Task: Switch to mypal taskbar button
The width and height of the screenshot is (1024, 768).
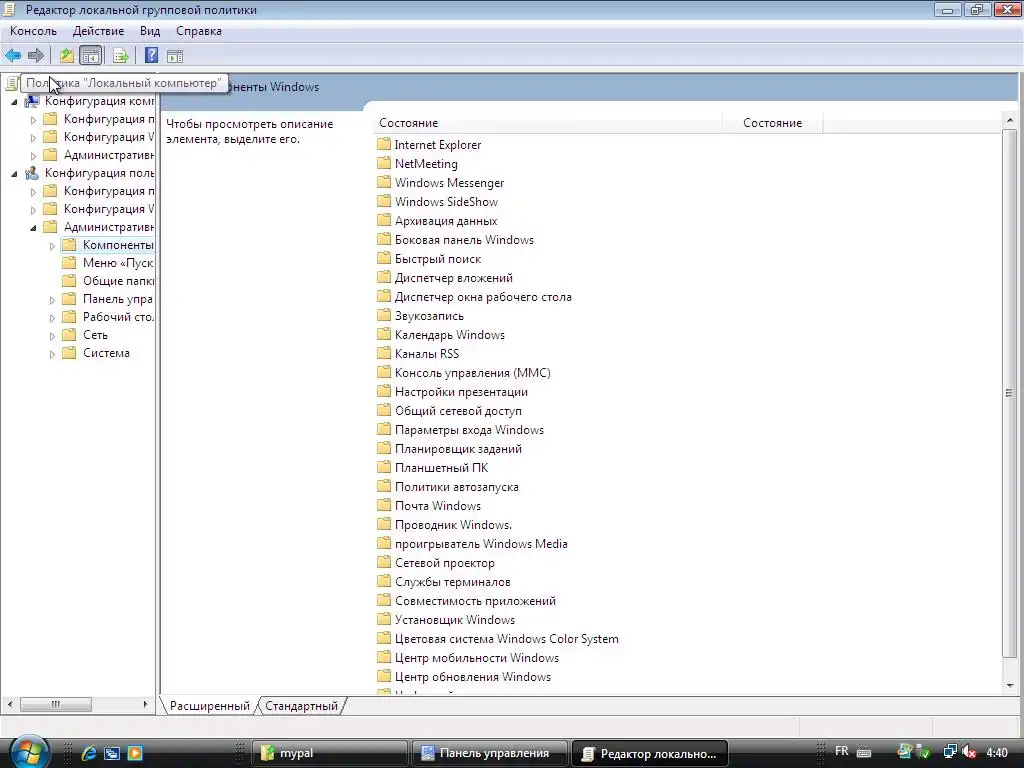Action: point(329,753)
